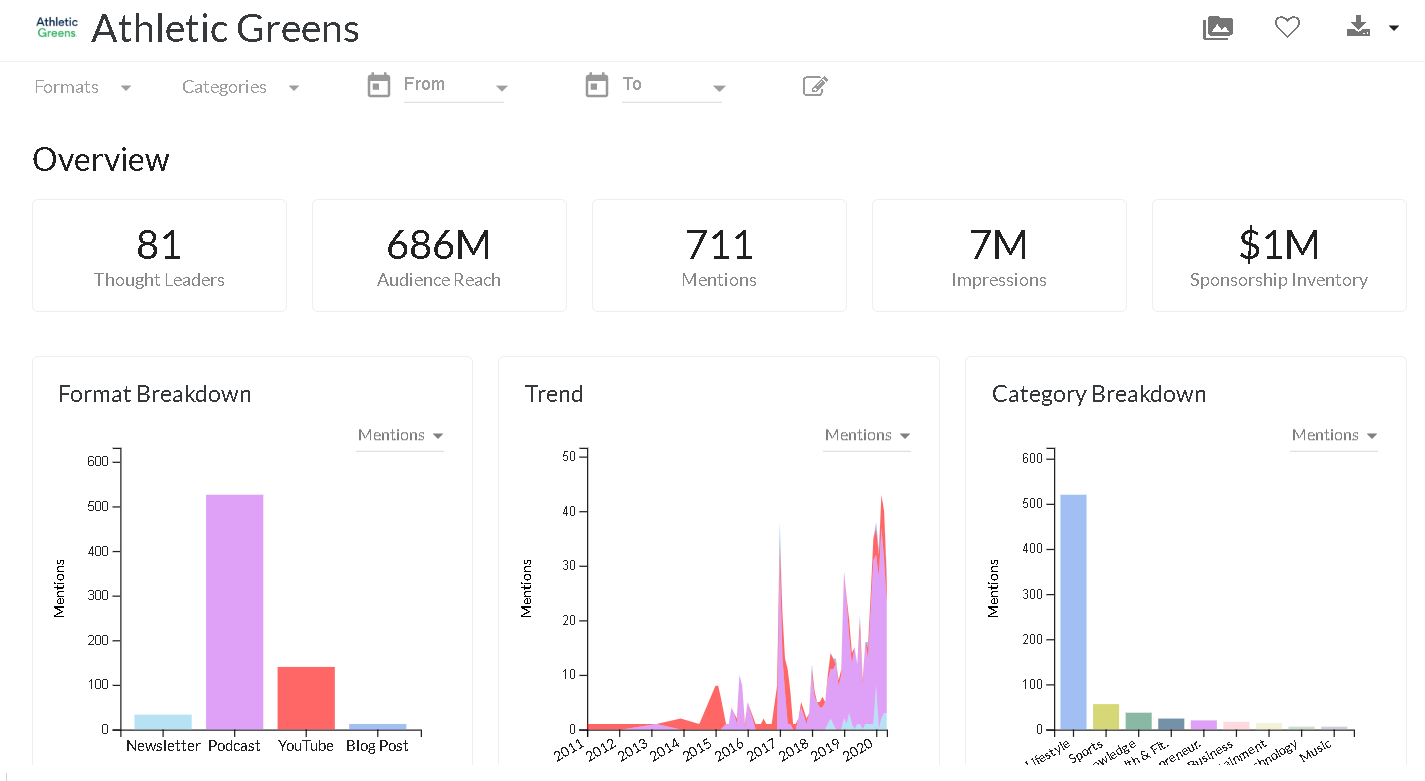
Task: Click the Athletic Greens logo
Action: coord(57,27)
